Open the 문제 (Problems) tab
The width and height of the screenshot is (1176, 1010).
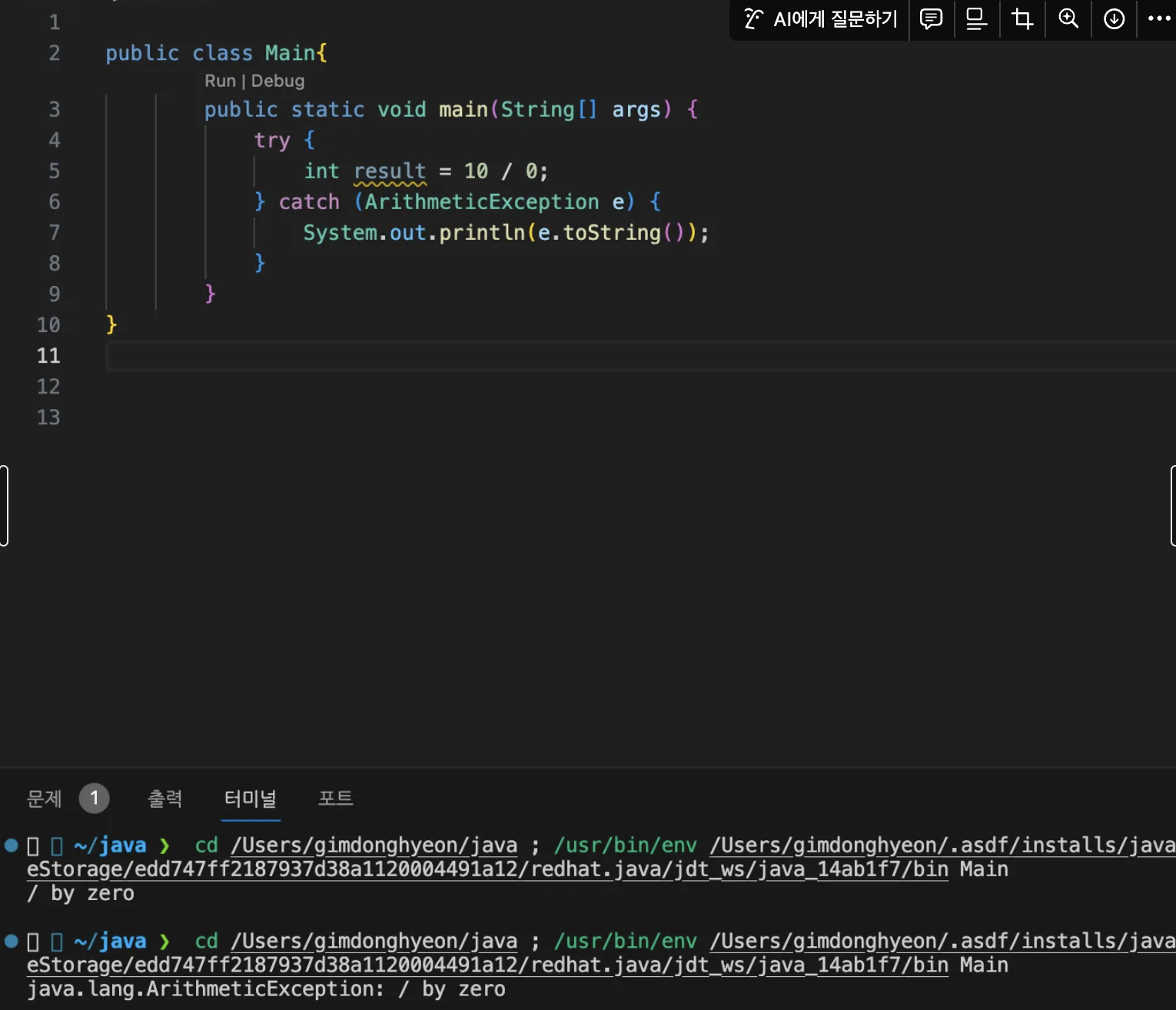click(x=45, y=799)
